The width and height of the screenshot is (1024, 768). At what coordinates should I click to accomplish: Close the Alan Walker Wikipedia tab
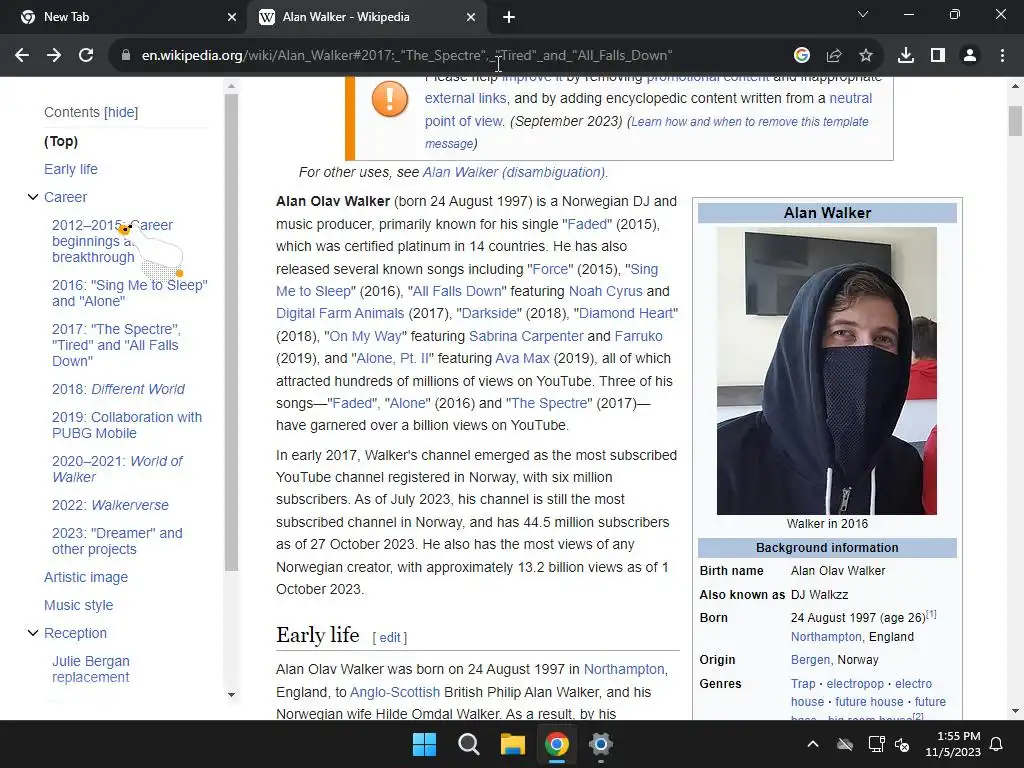pyautogui.click(x=471, y=17)
